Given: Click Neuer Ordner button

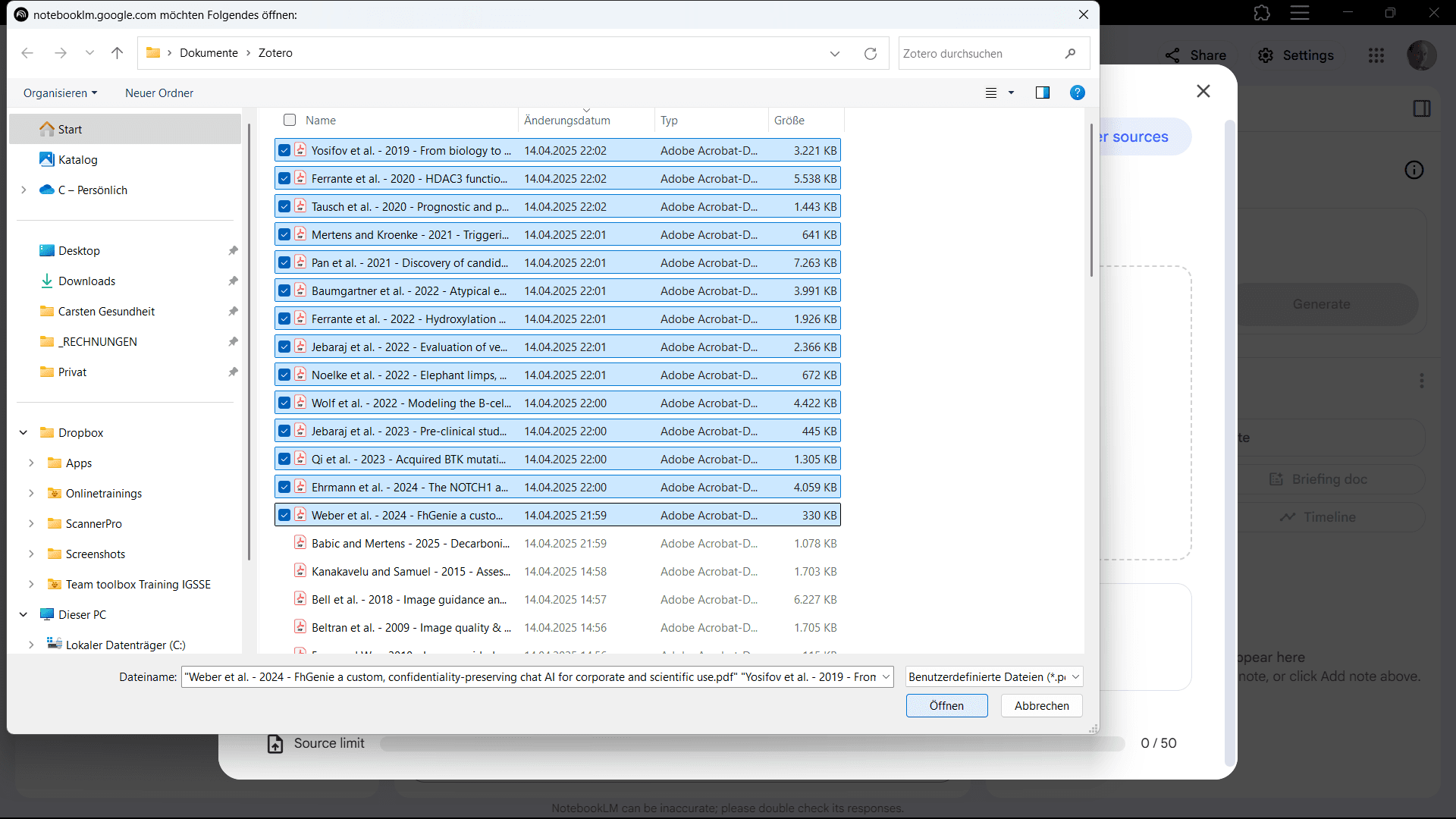Looking at the screenshot, I should coord(159,93).
